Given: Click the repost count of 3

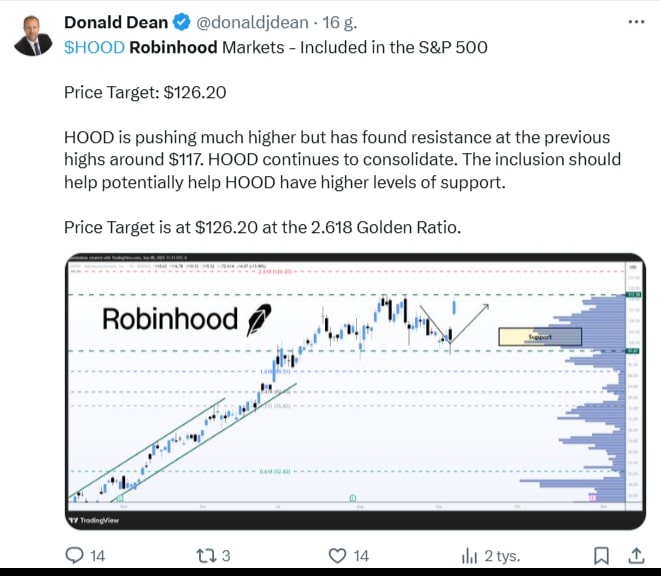Looking at the screenshot, I should coord(227,555).
